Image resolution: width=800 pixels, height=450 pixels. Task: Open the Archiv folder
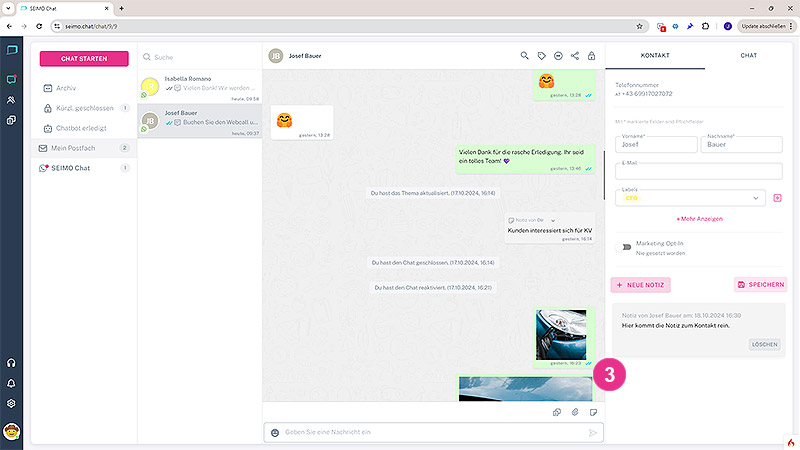(x=66, y=88)
